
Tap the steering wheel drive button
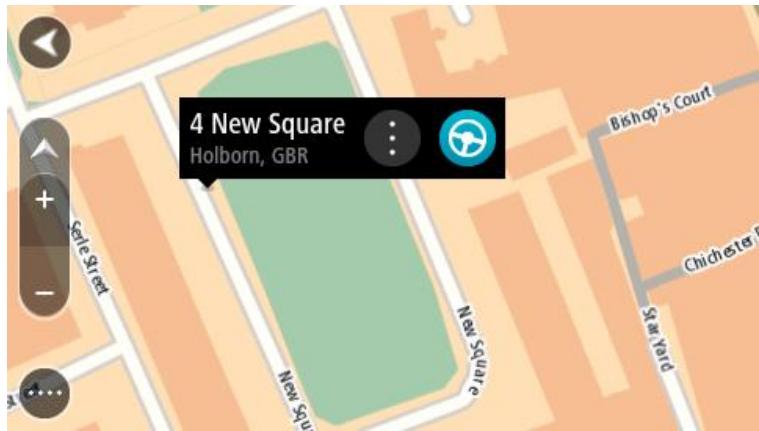(467, 139)
